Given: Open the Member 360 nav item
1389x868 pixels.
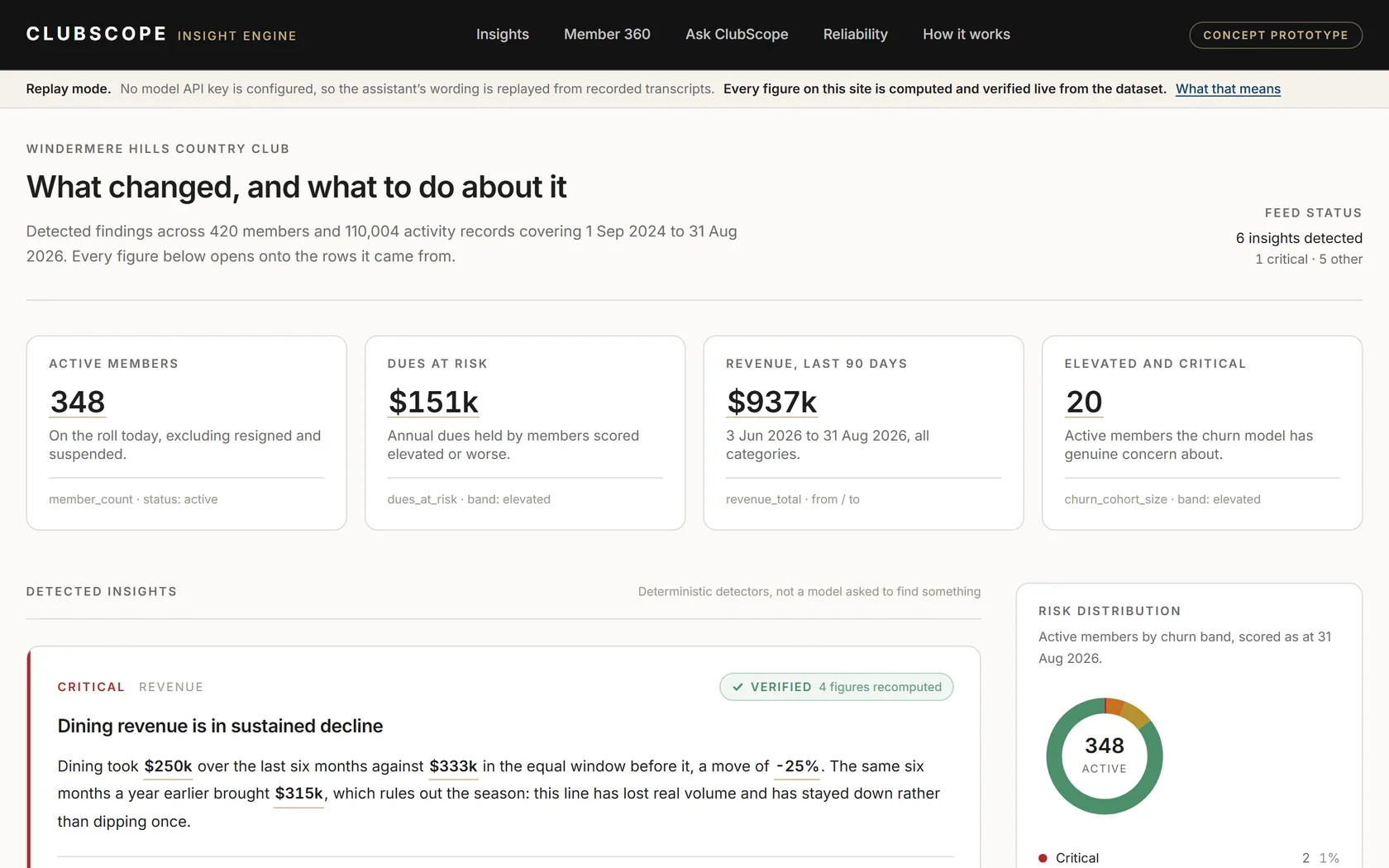Looking at the screenshot, I should point(607,34).
